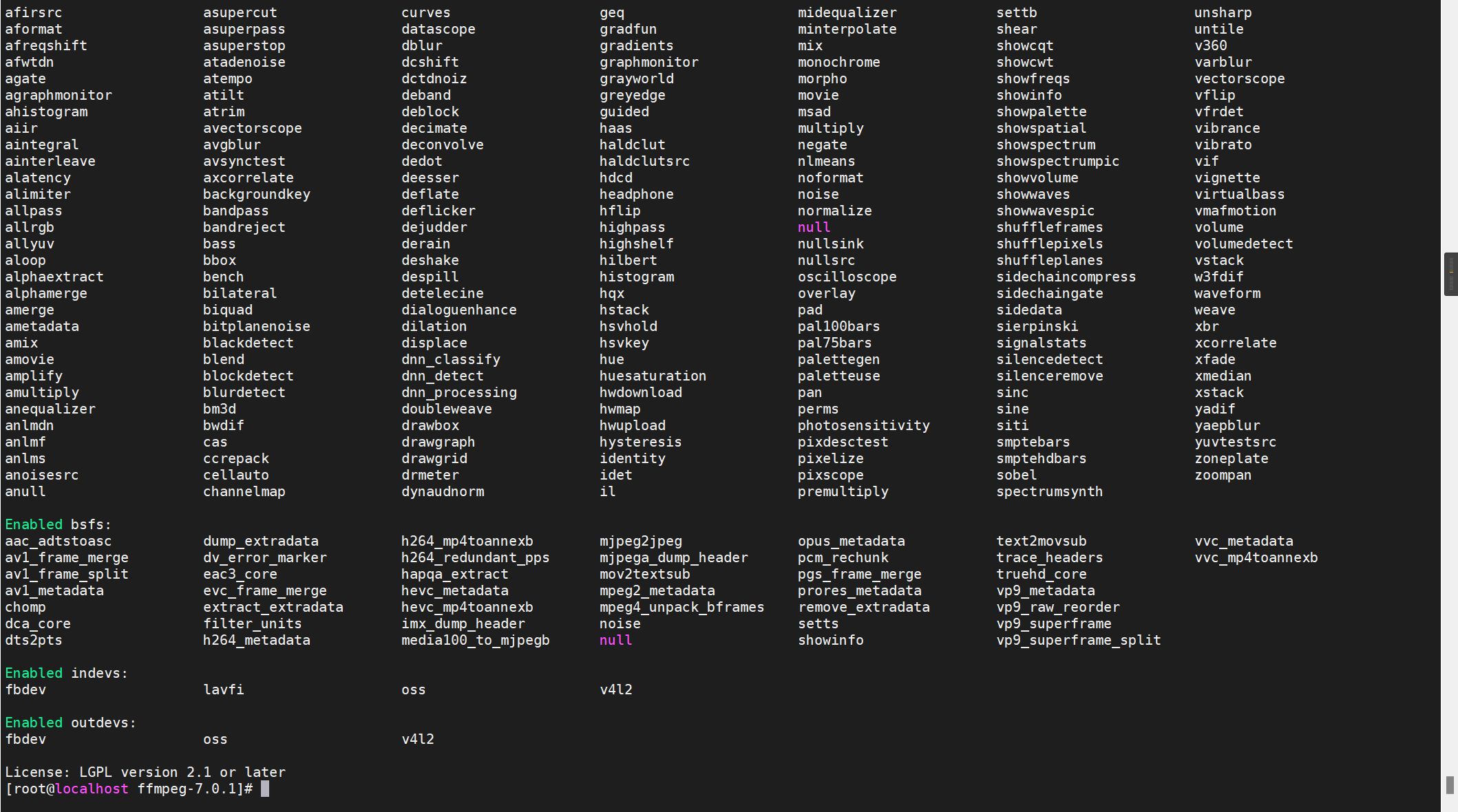Click the 'Enabled bsfs:' heading

pyautogui.click(x=58, y=524)
